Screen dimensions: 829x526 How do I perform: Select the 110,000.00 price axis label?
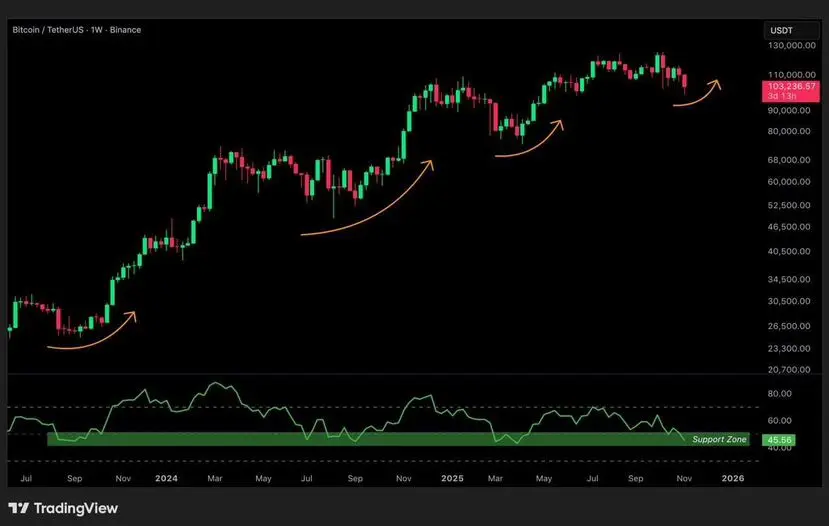click(791, 75)
